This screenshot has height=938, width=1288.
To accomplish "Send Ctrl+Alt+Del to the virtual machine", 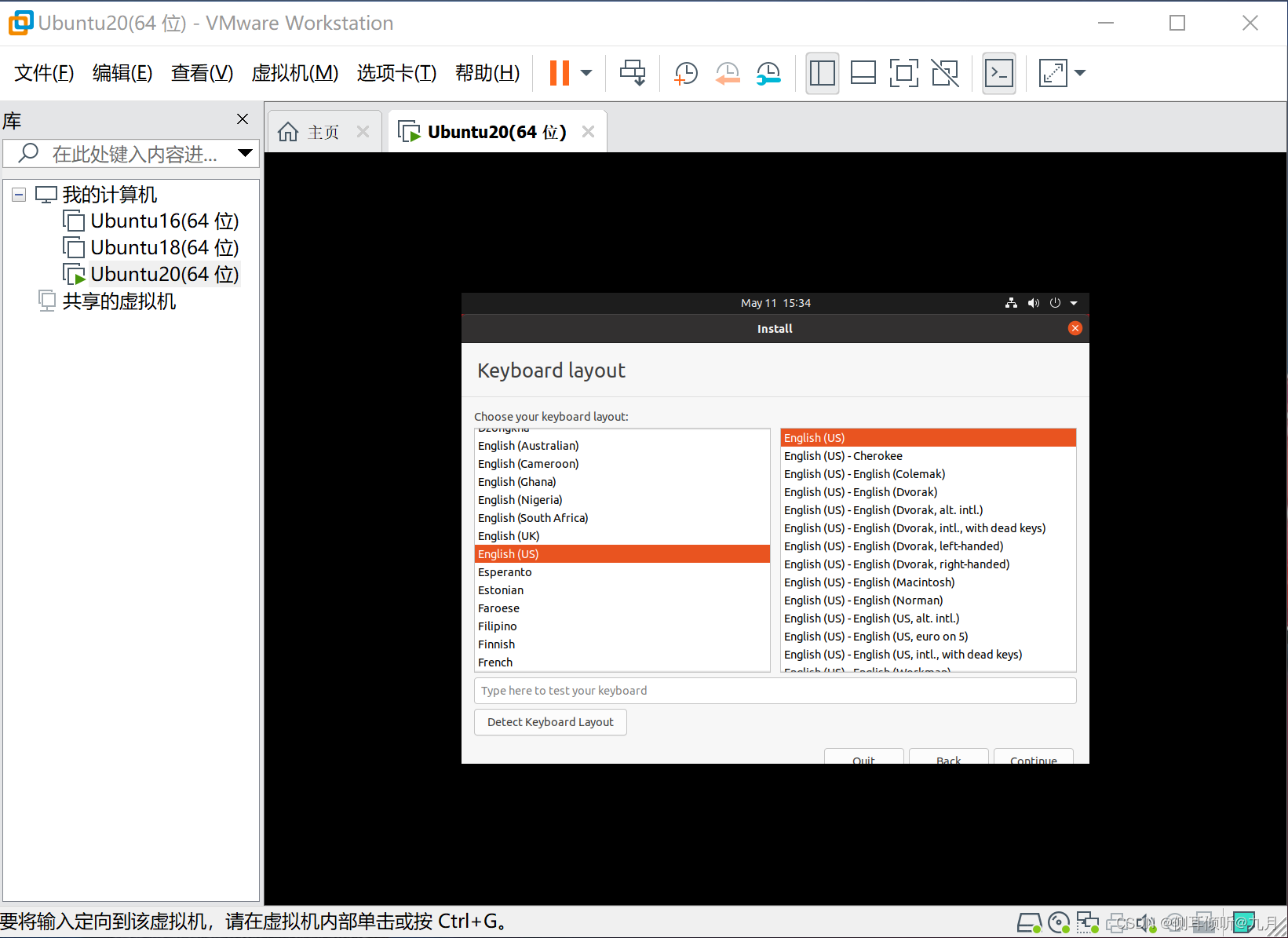I will tap(633, 73).
